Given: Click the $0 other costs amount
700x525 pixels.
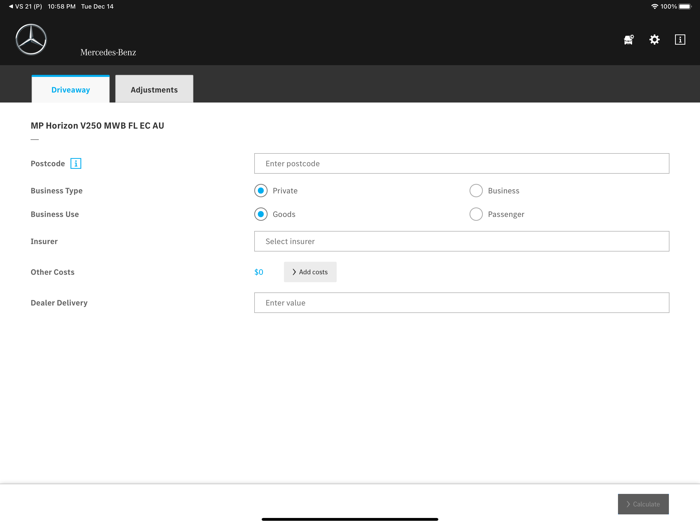Looking at the screenshot, I should pyautogui.click(x=259, y=272).
